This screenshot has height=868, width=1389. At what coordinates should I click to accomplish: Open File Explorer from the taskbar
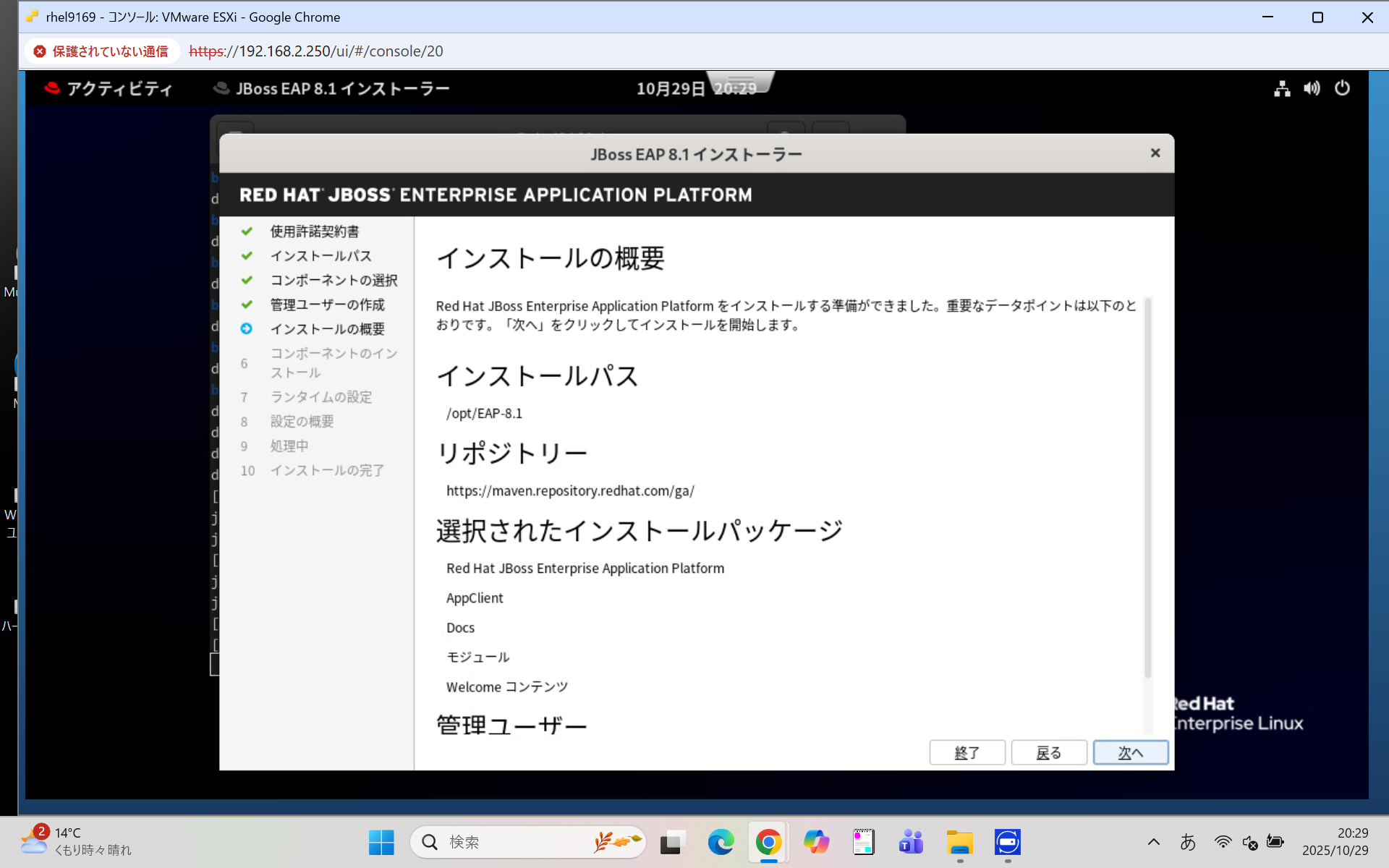point(959,842)
